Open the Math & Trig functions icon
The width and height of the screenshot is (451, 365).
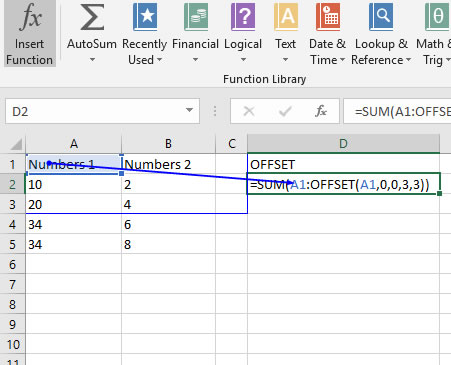click(437, 17)
